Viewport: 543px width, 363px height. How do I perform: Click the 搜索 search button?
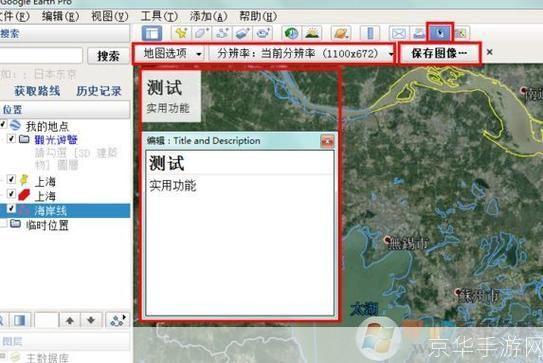[x=108, y=56]
